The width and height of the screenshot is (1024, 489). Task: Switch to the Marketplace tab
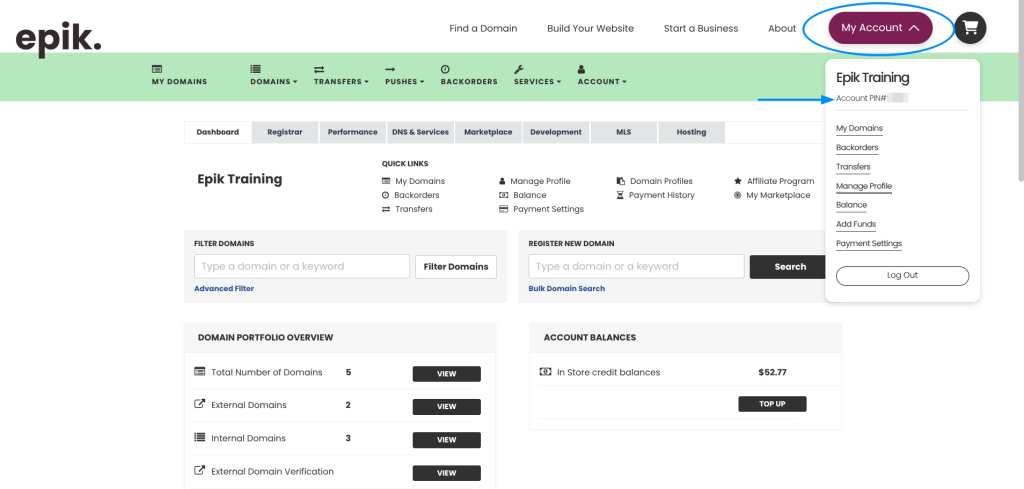[488, 132]
